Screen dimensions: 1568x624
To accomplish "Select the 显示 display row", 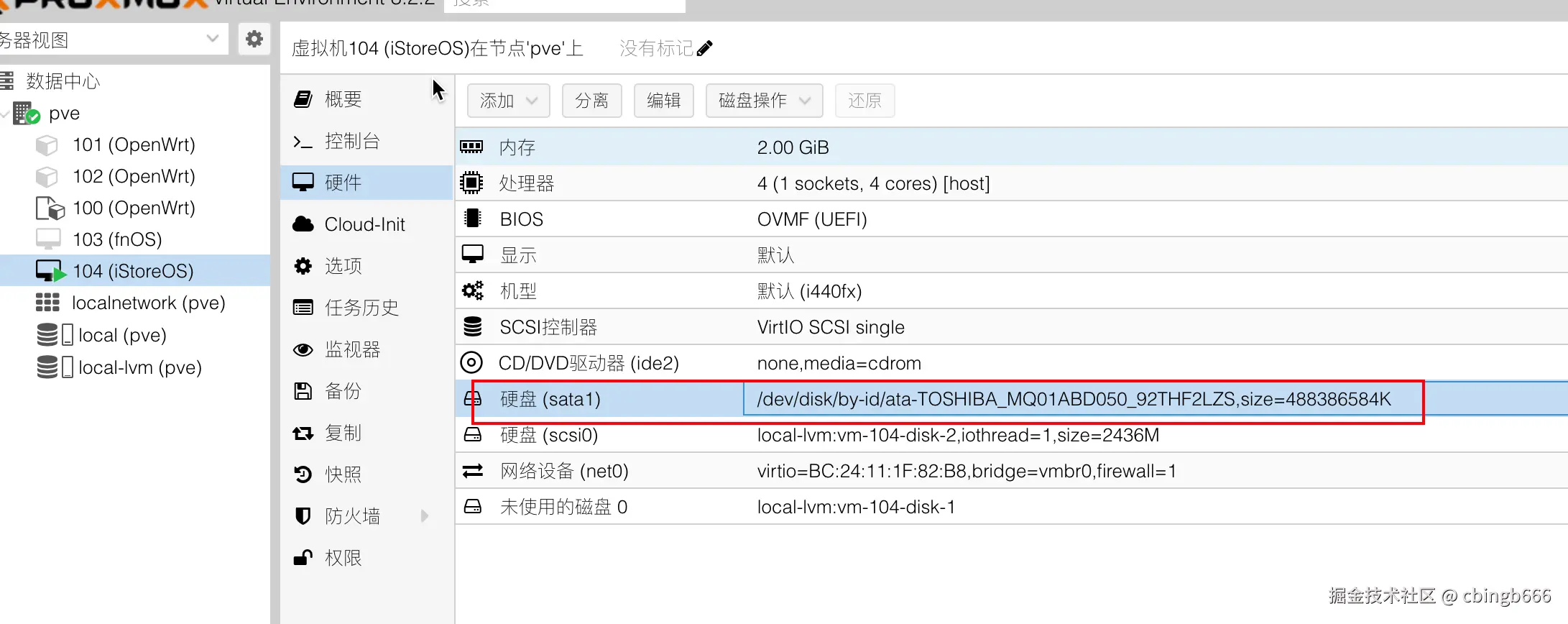I will click(1012, 255).
